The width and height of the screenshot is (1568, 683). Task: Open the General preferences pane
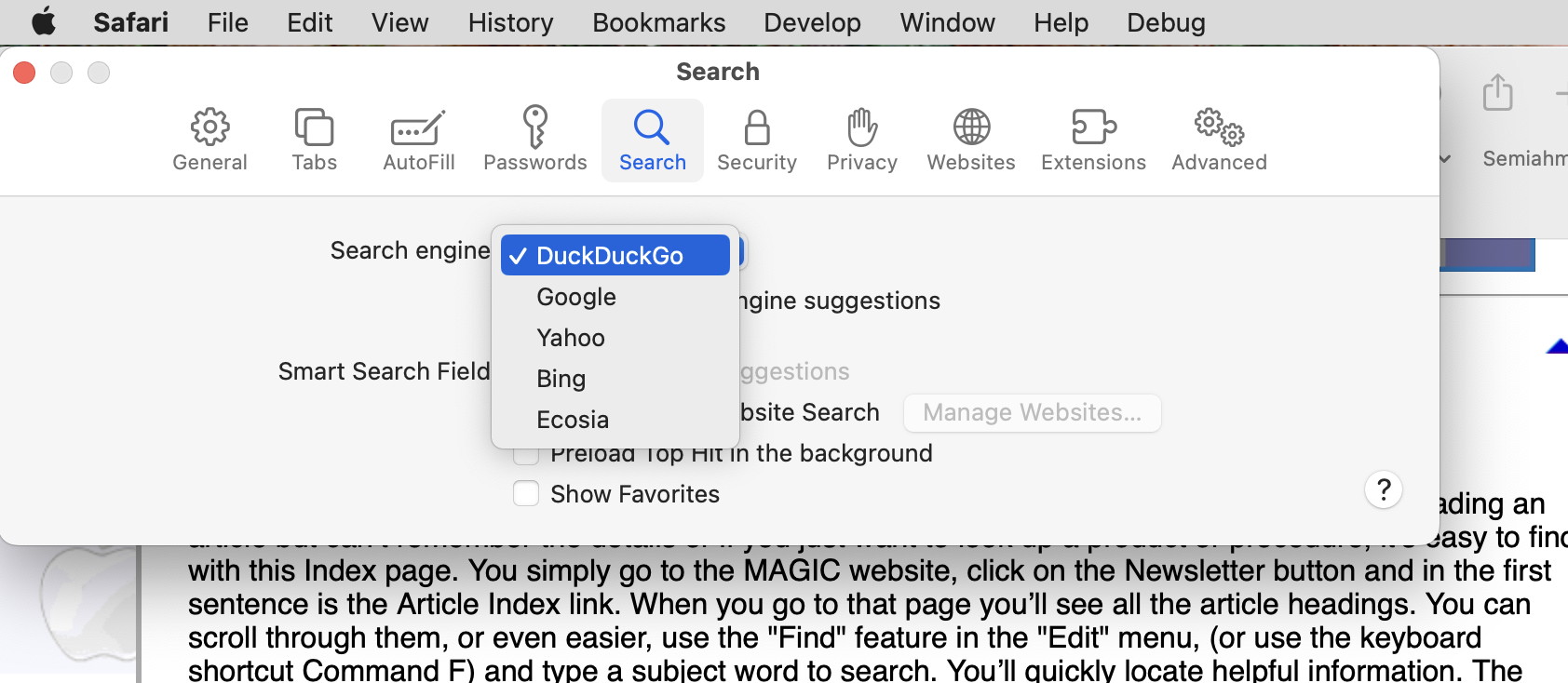[210, 141]
